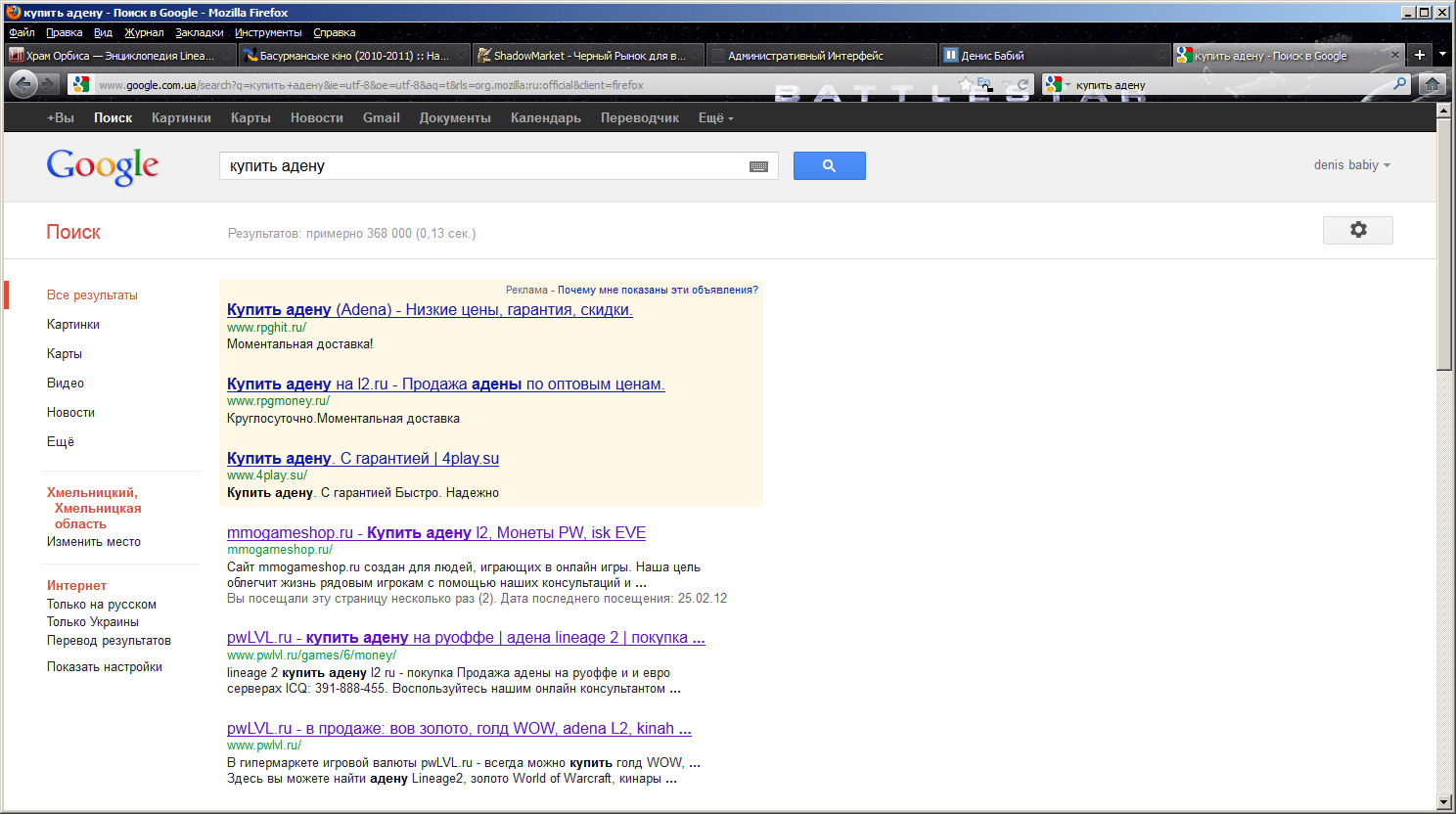This screenshot has height=814, width=1456.
Task: Click Изменить место link
Action: 94,541
